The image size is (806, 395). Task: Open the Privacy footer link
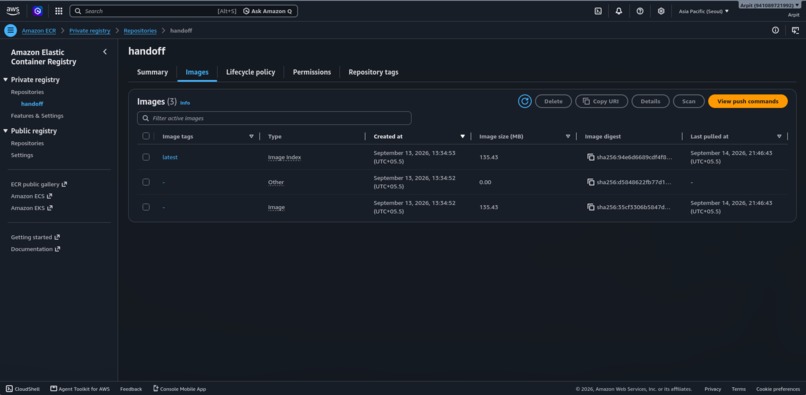[712, 389]
